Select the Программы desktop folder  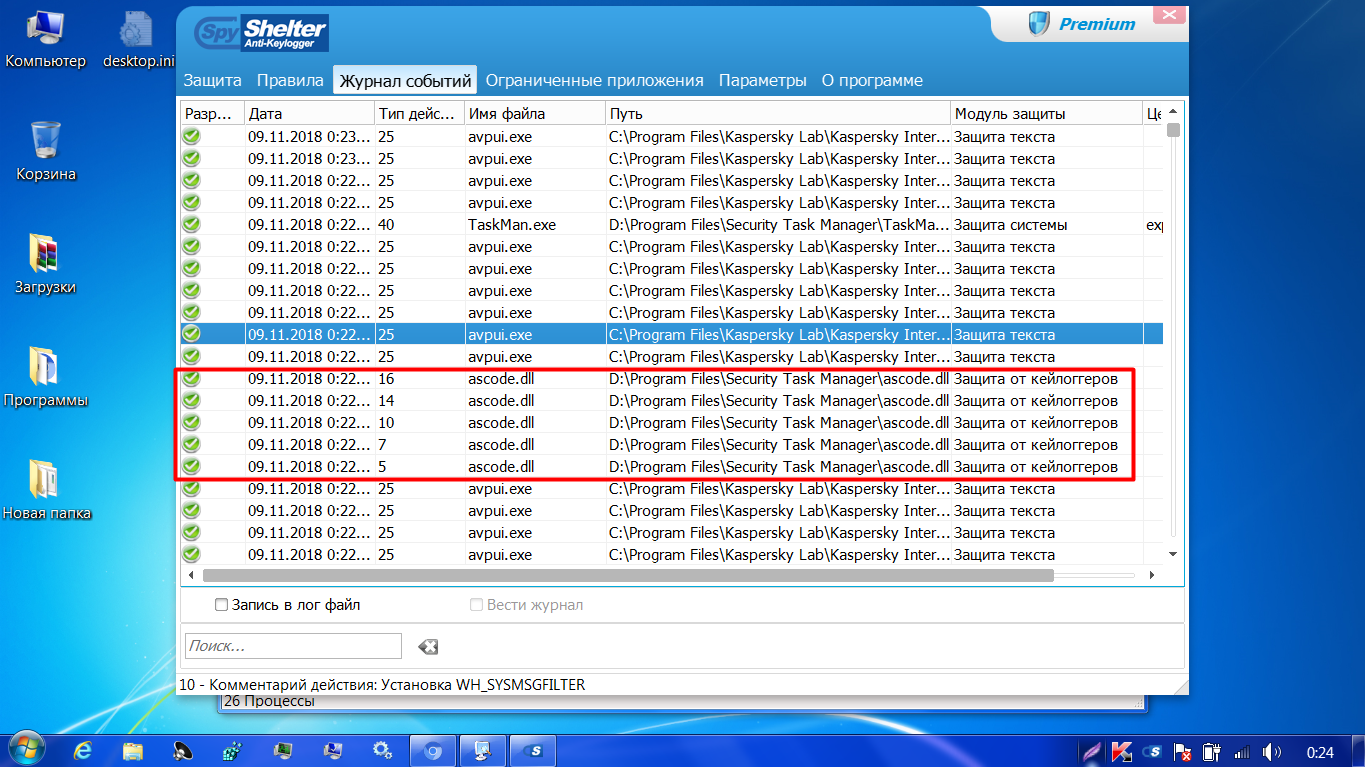46,379
